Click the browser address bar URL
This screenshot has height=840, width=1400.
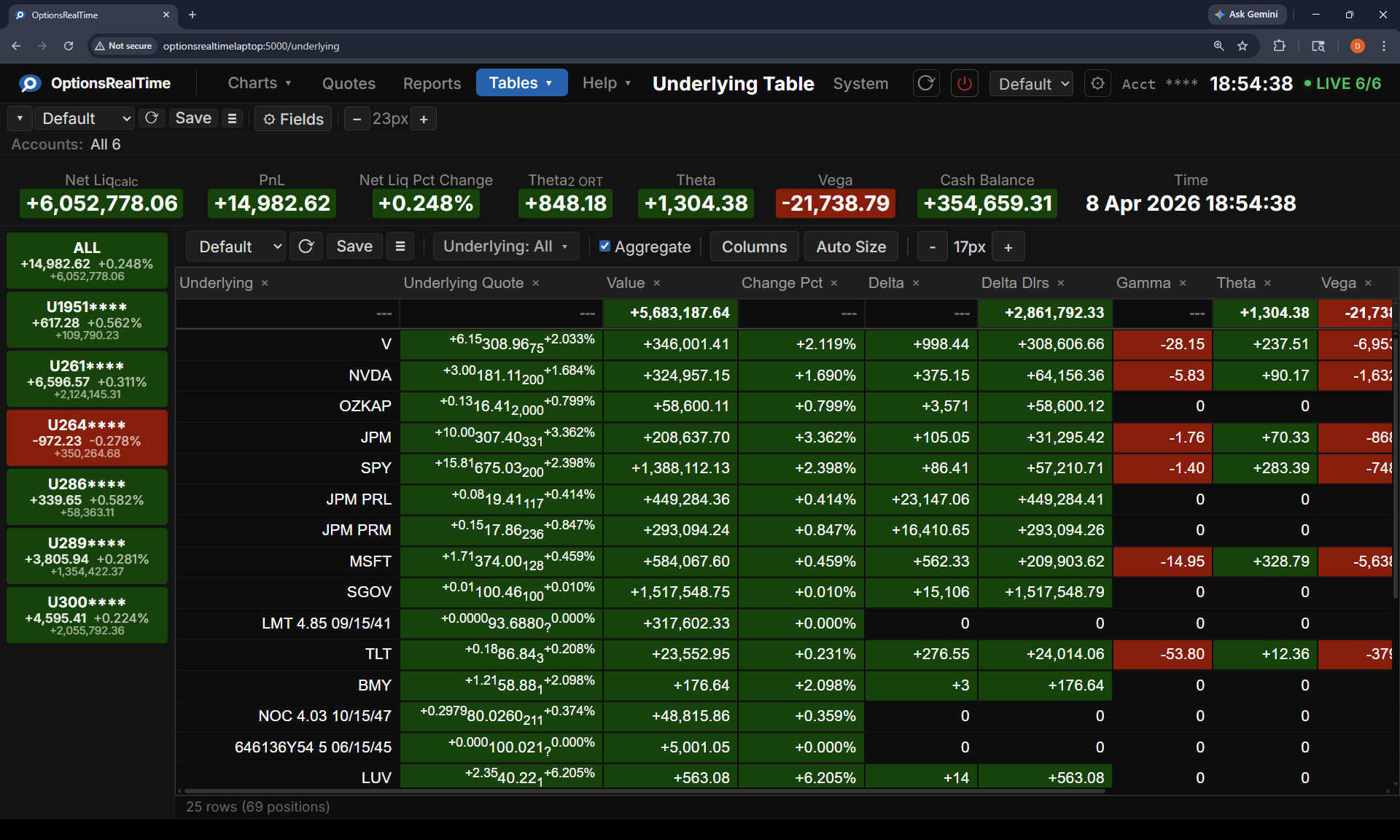251,46
